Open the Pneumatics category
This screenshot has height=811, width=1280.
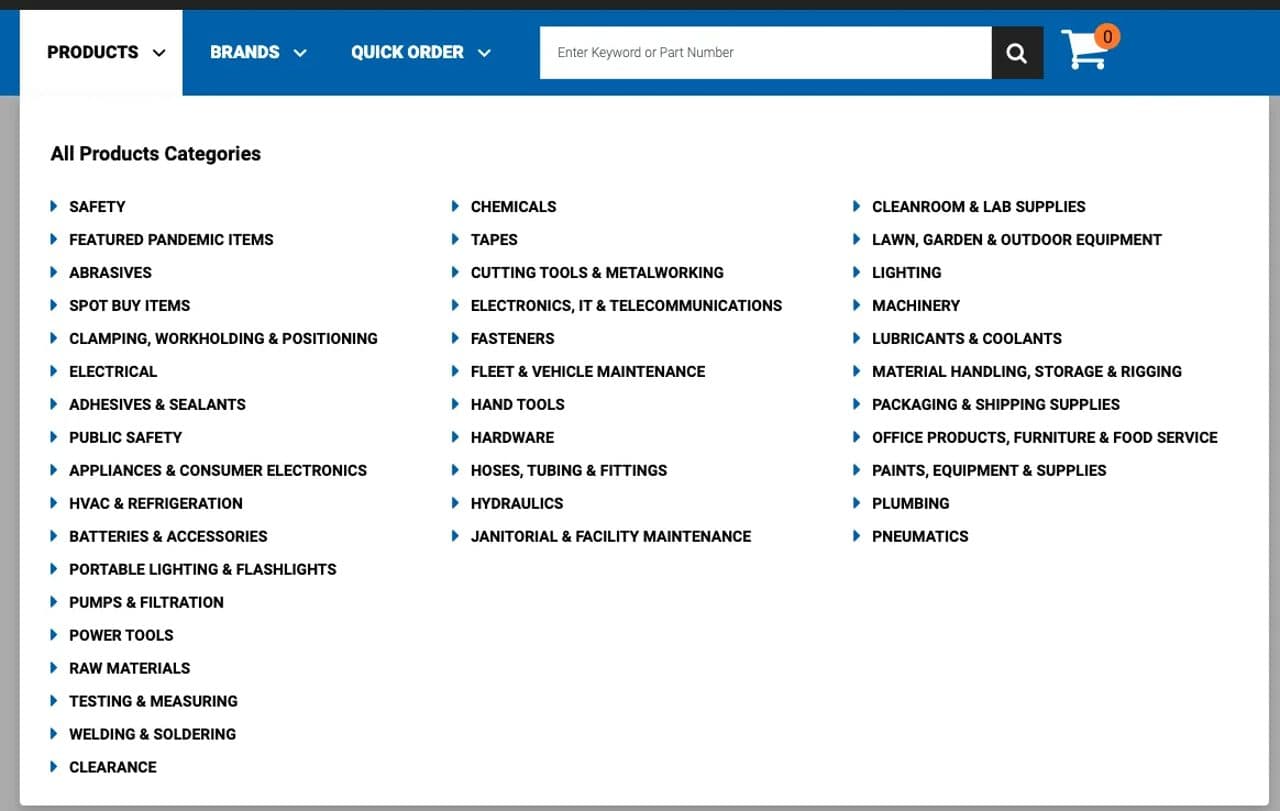[x=920, y=537]
